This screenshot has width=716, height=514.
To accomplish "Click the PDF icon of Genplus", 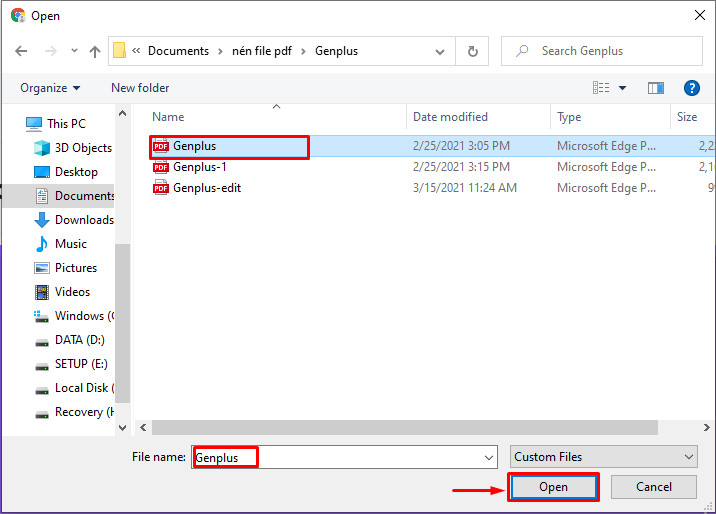I will click(x=161, y=146).
